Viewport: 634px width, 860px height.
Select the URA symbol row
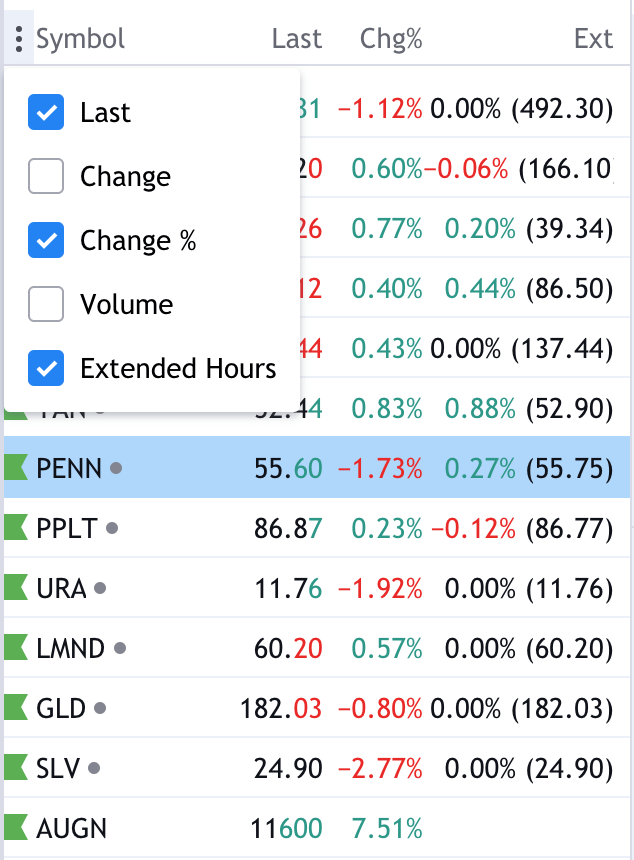point(317,588)
